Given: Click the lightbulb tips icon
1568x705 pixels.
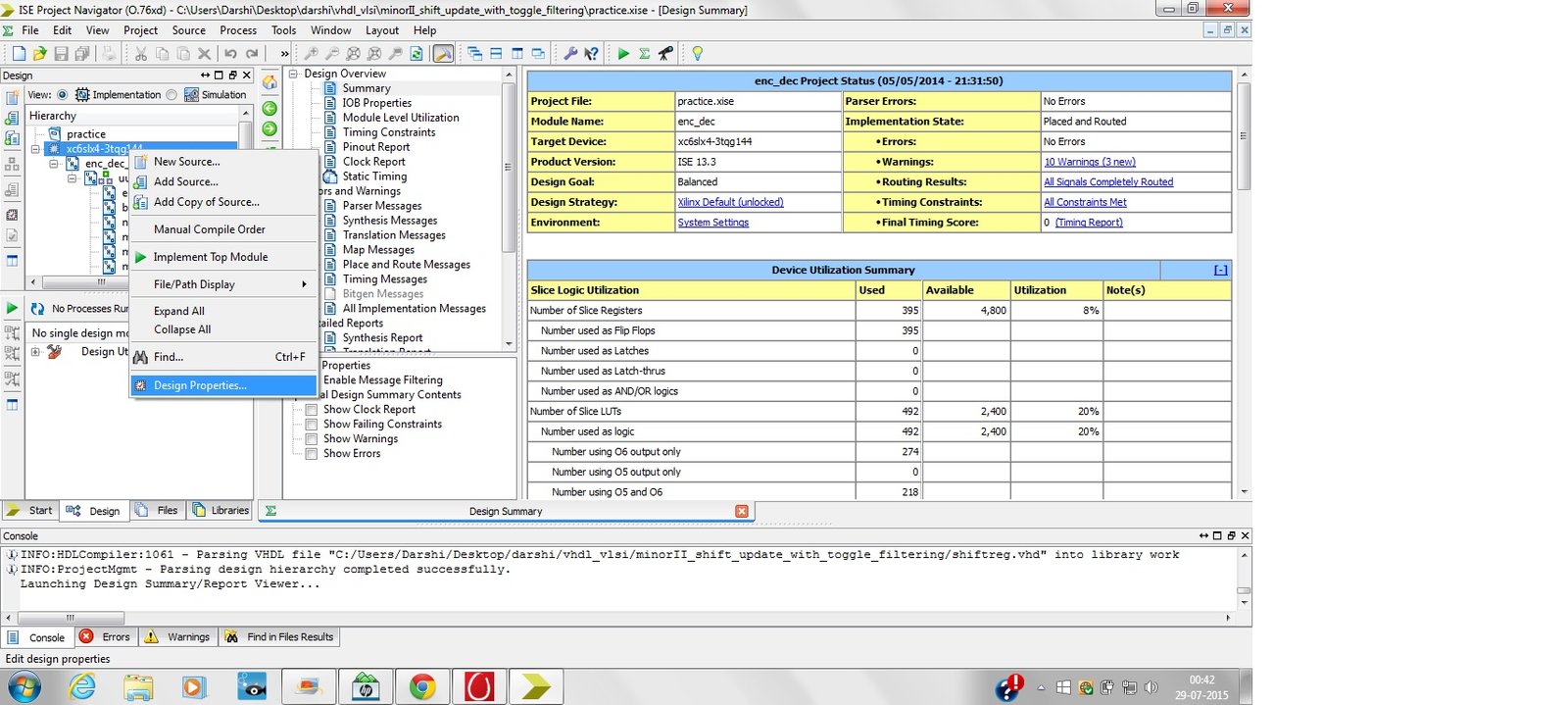Looking at the screenshot, I should pyautogui.click(x=697, y=54).
